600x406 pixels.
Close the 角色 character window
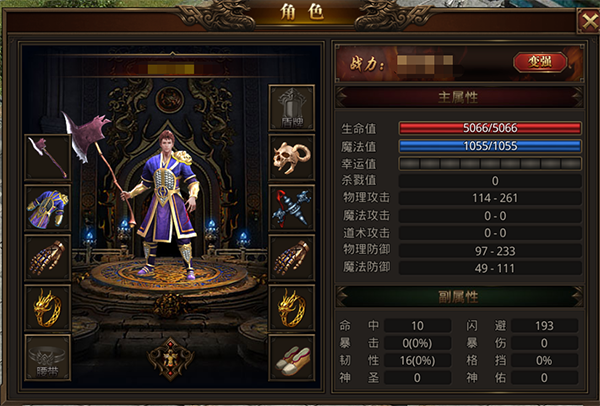click(x=588, y=21)
